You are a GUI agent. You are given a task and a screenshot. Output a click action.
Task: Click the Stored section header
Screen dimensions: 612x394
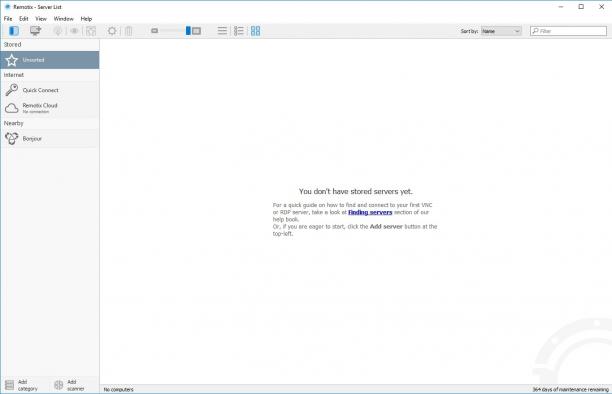(12, 45)
